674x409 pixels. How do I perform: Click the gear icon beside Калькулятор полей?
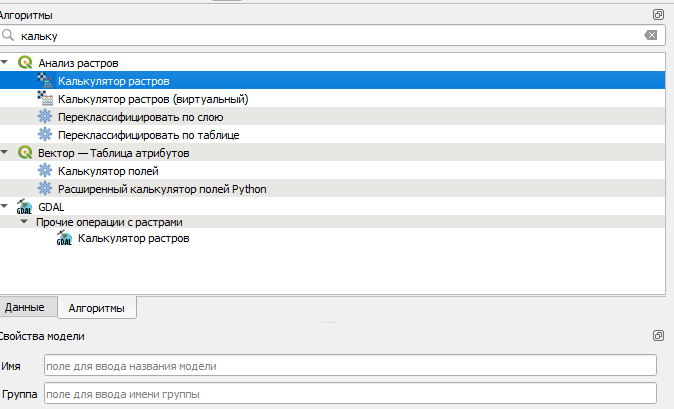pos(45,171)
